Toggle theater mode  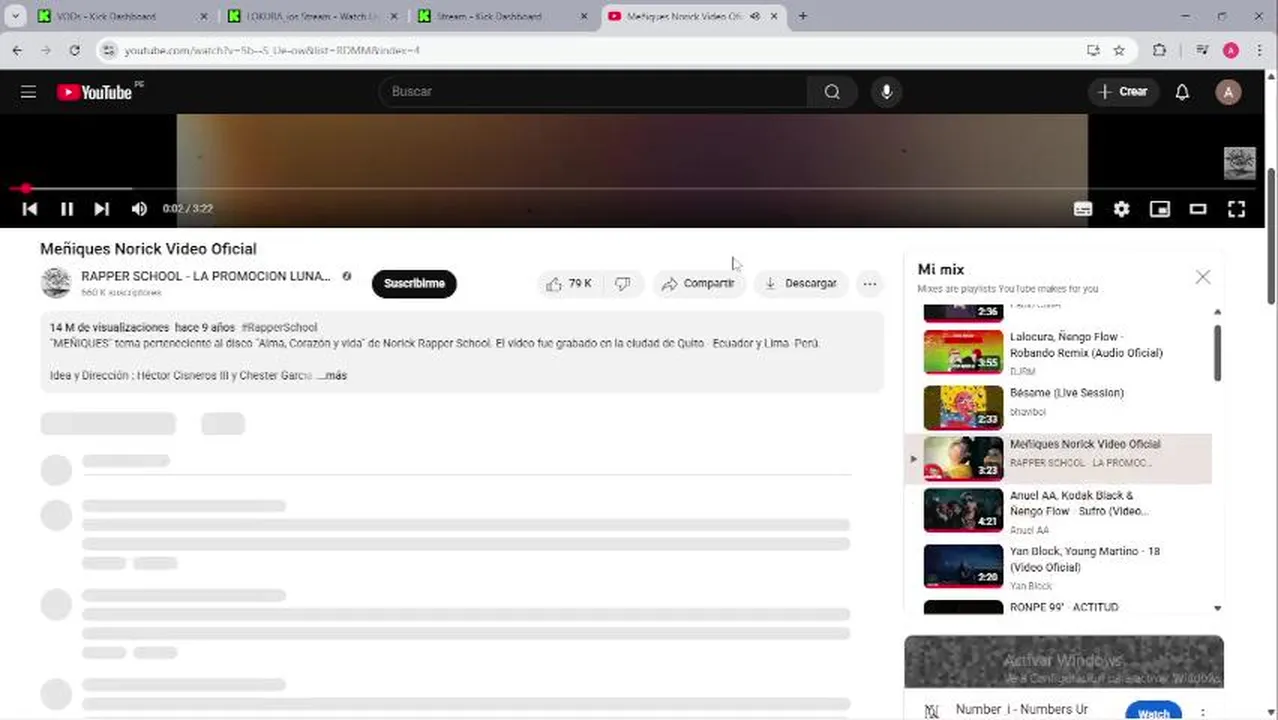(x=1198, y=209)
